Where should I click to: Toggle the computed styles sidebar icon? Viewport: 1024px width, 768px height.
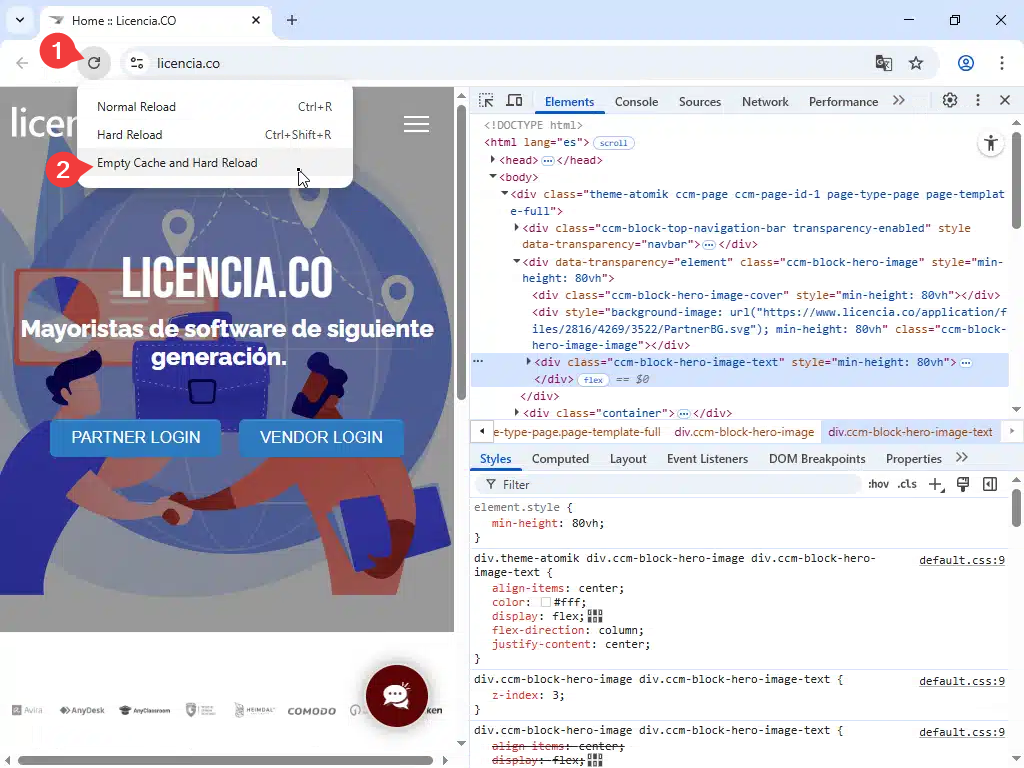pos(990,484)
